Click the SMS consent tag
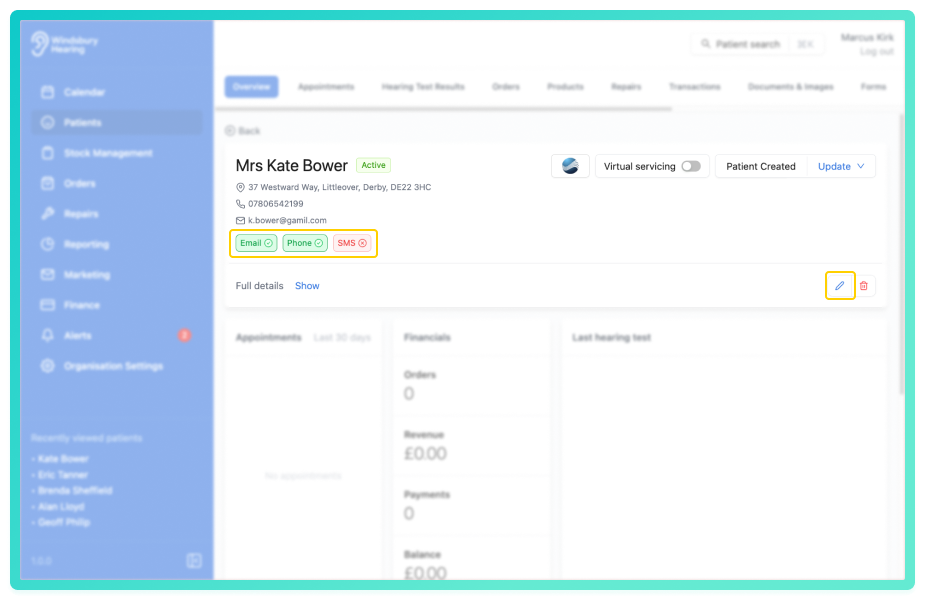This screenshot has width=925, height=600. click(x=352, y=243)
